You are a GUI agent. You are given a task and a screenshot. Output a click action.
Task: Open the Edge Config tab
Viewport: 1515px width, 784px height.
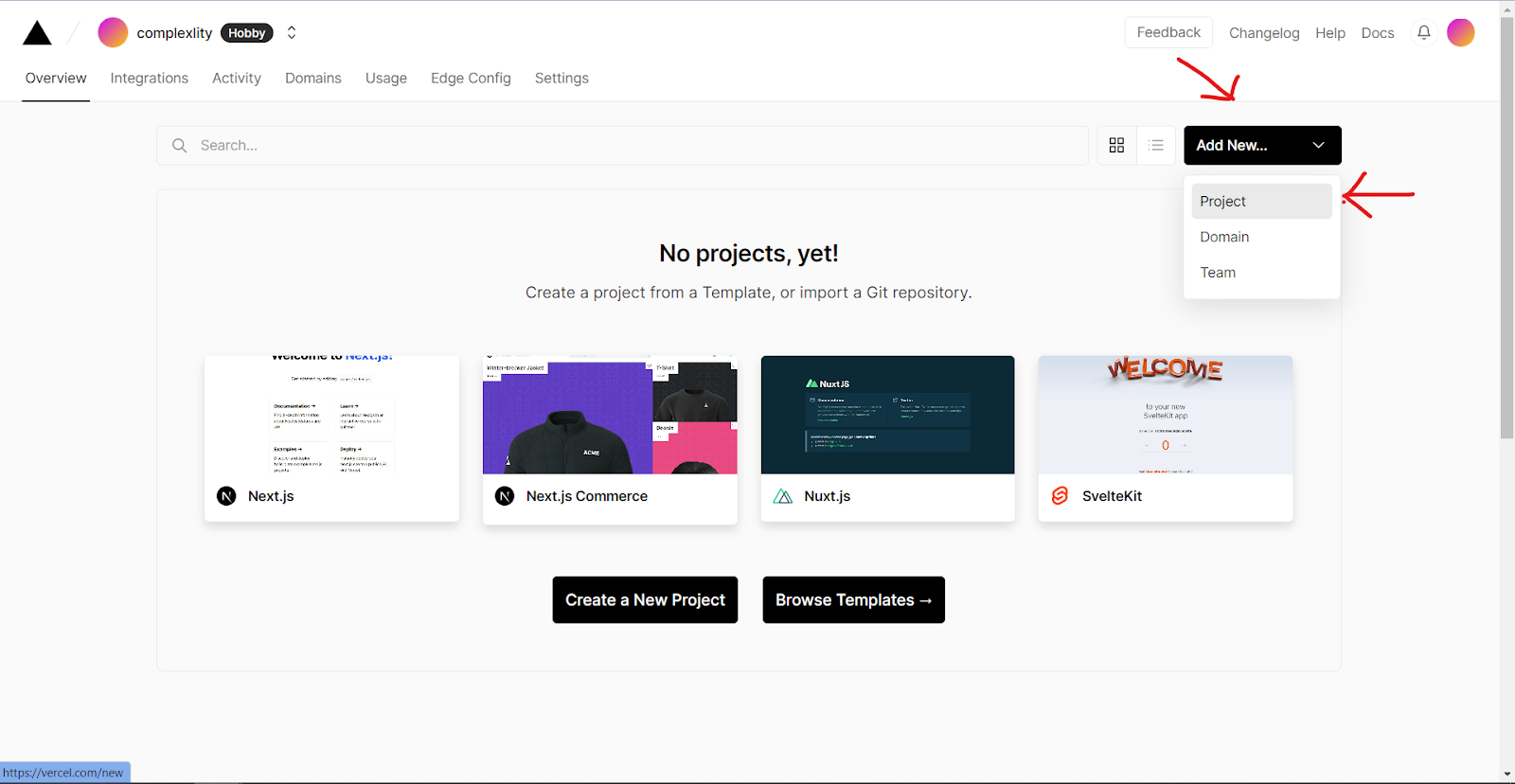471,78
